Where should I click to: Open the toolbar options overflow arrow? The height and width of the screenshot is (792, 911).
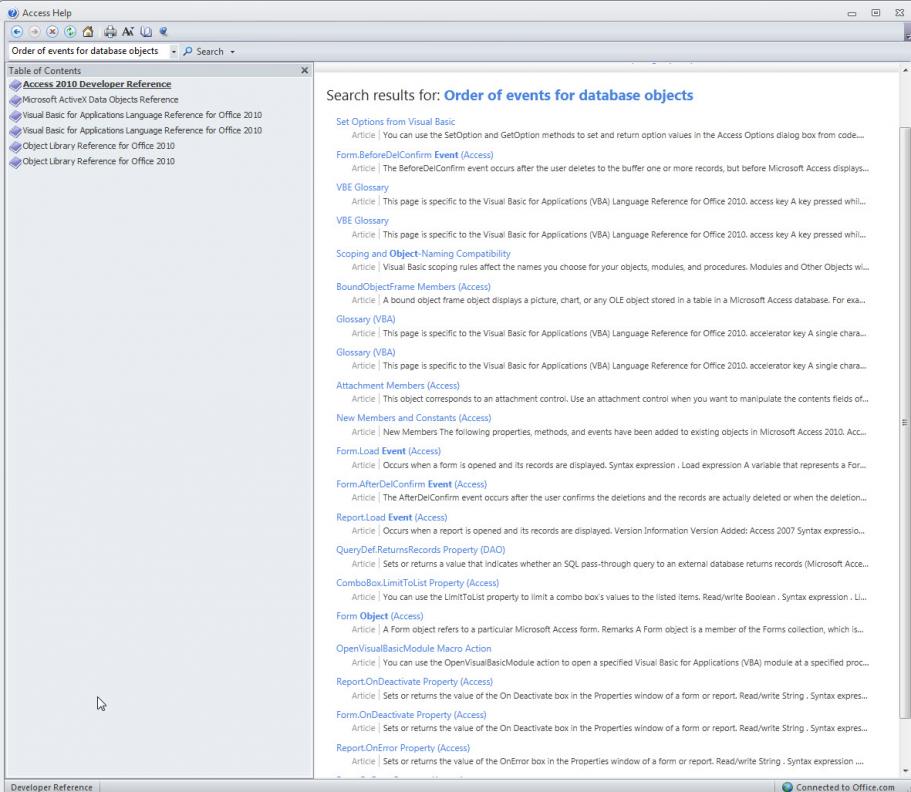(907, 34)
